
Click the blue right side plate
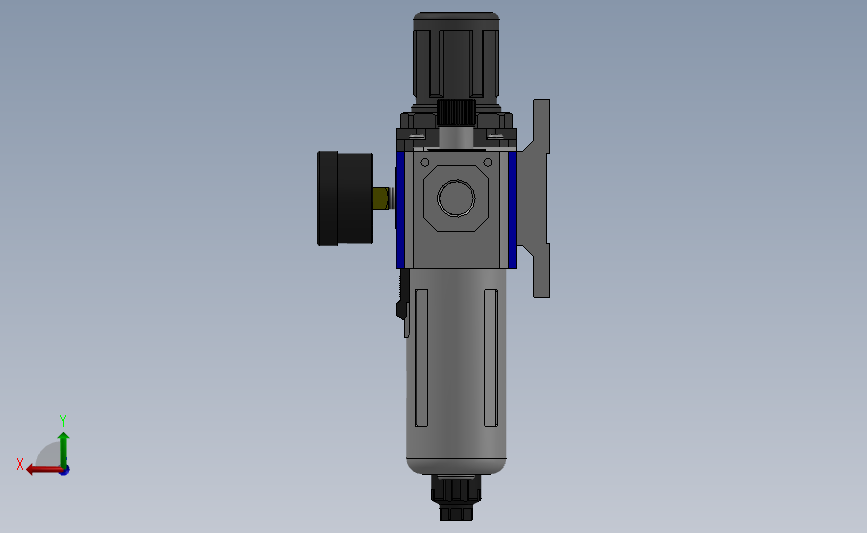513,210
